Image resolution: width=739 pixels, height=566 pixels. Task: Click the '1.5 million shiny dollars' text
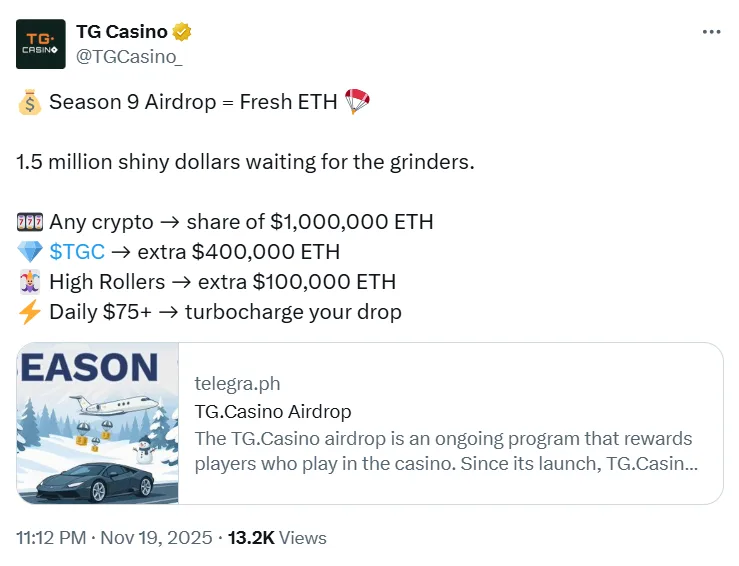pos(245,161)
